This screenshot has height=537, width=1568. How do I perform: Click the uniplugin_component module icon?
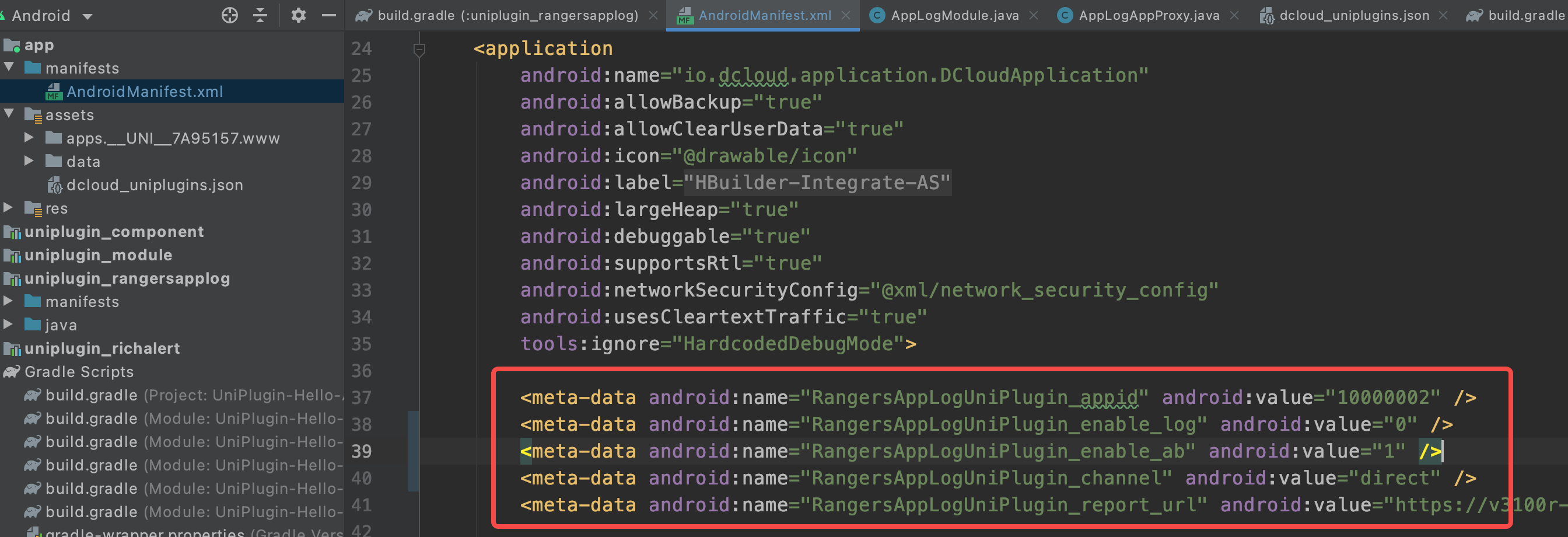coord(12,231)
